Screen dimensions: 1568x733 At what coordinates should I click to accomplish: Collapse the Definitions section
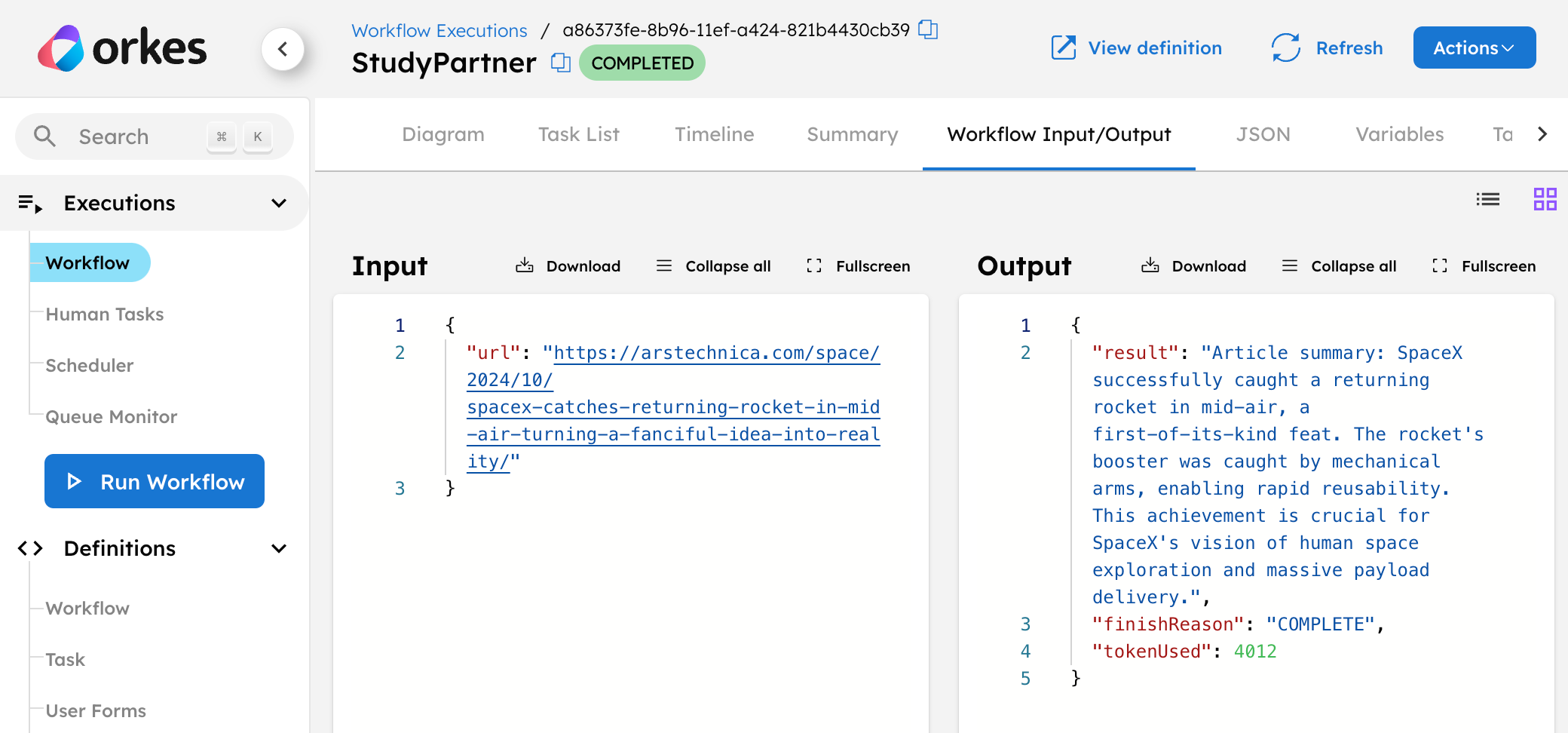278,548
